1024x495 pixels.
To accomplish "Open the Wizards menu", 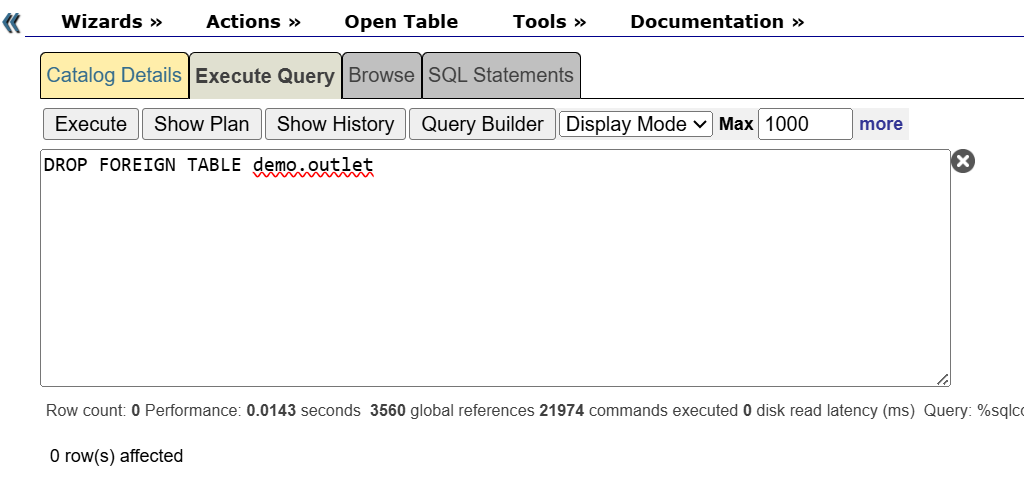I will (x=111, y=22).
